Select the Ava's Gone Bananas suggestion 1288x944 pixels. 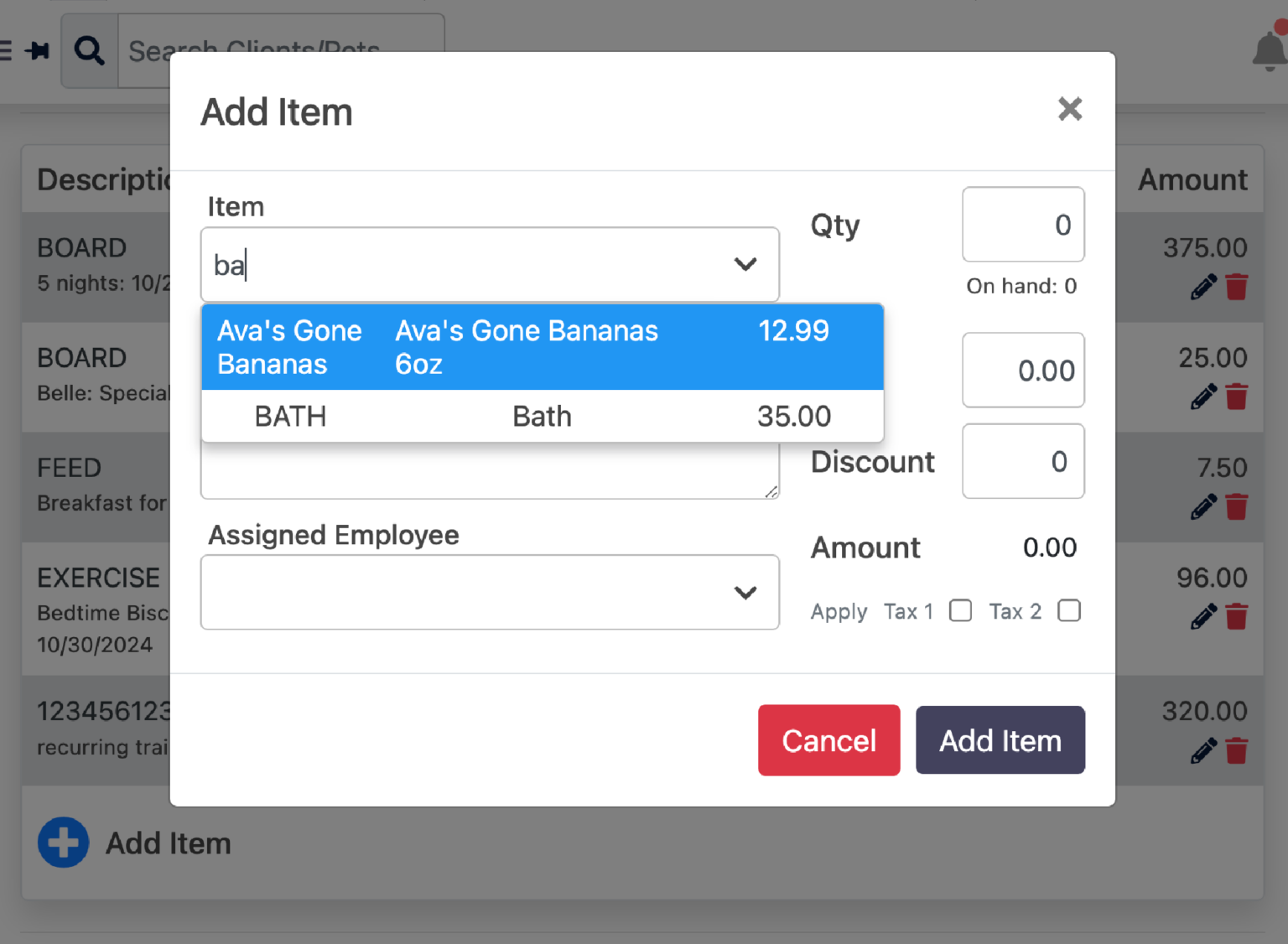pyautogui.click(x=542, y=347)
